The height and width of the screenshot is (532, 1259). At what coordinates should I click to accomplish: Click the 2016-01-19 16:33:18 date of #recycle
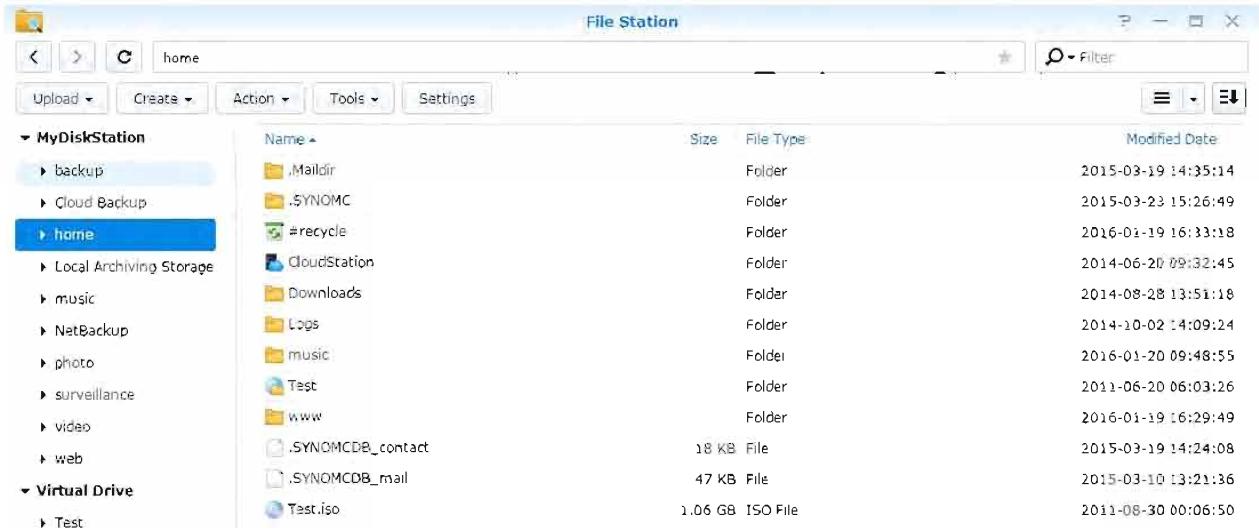[1157, 232]
